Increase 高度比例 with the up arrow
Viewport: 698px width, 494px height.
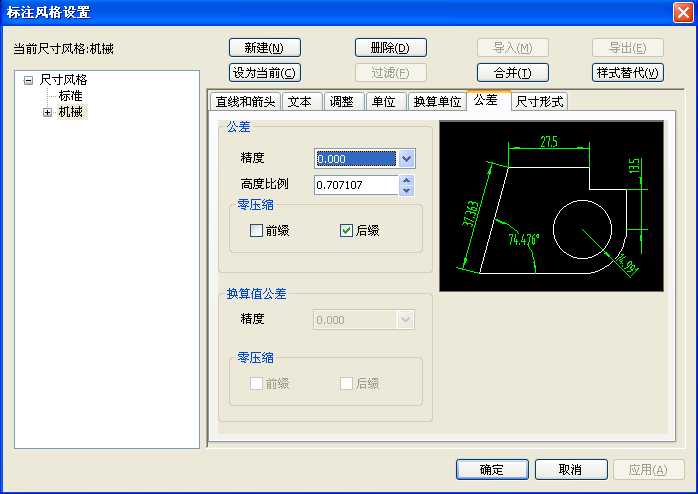click(x=406, y=180)
